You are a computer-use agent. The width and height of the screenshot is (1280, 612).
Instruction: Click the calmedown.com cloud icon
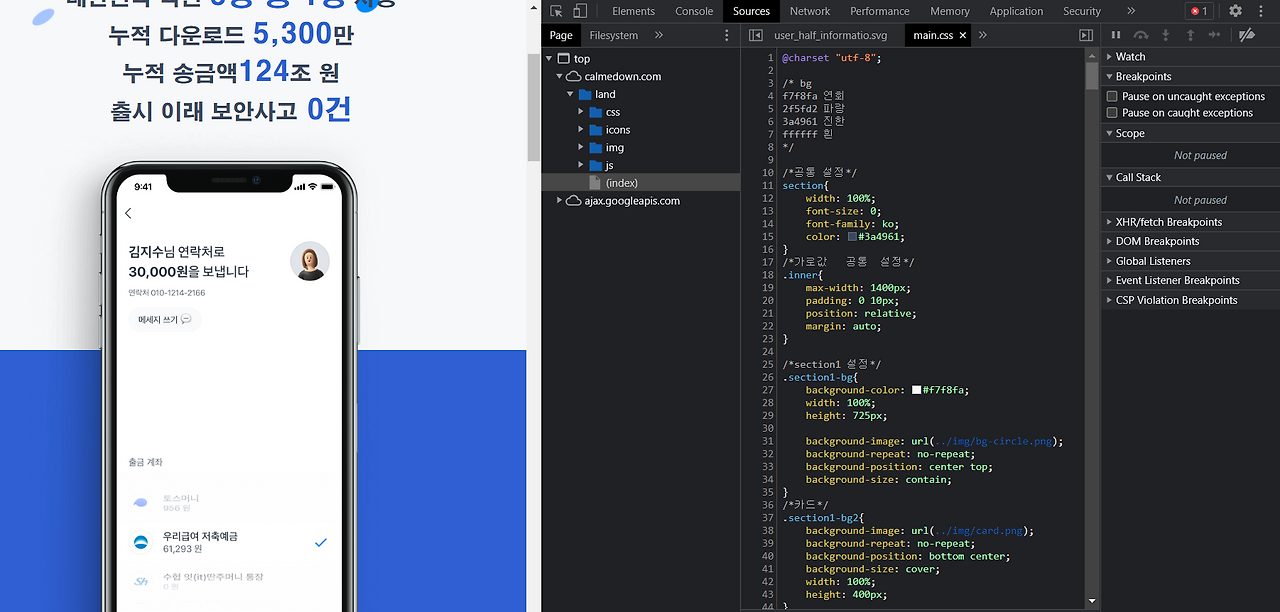pos(574,76)
